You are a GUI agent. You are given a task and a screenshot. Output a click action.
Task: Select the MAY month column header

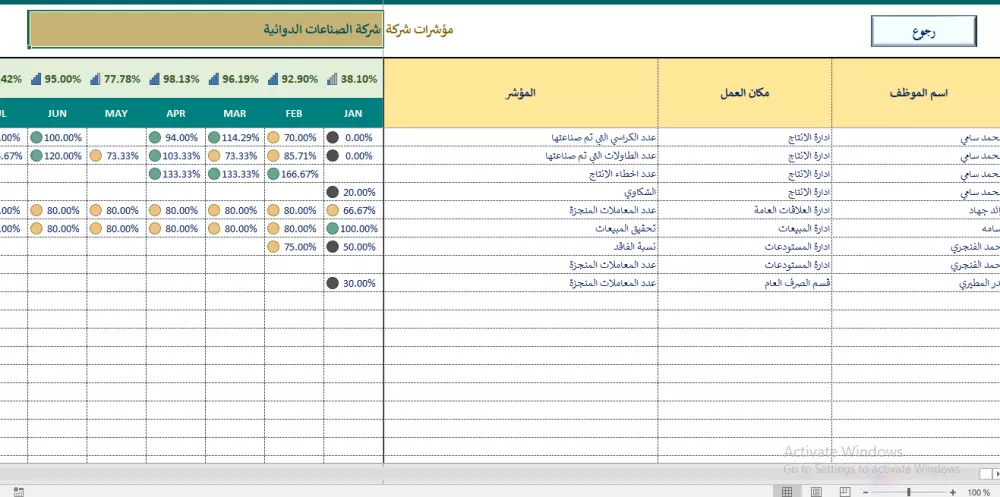point(116,114)
